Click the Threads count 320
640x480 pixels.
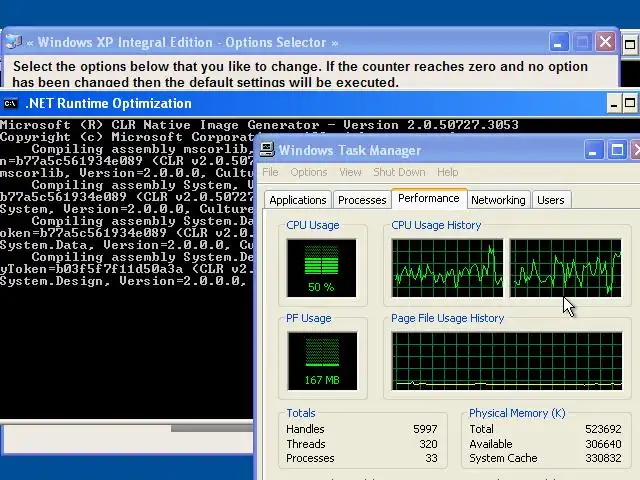(x=428, y=444)
